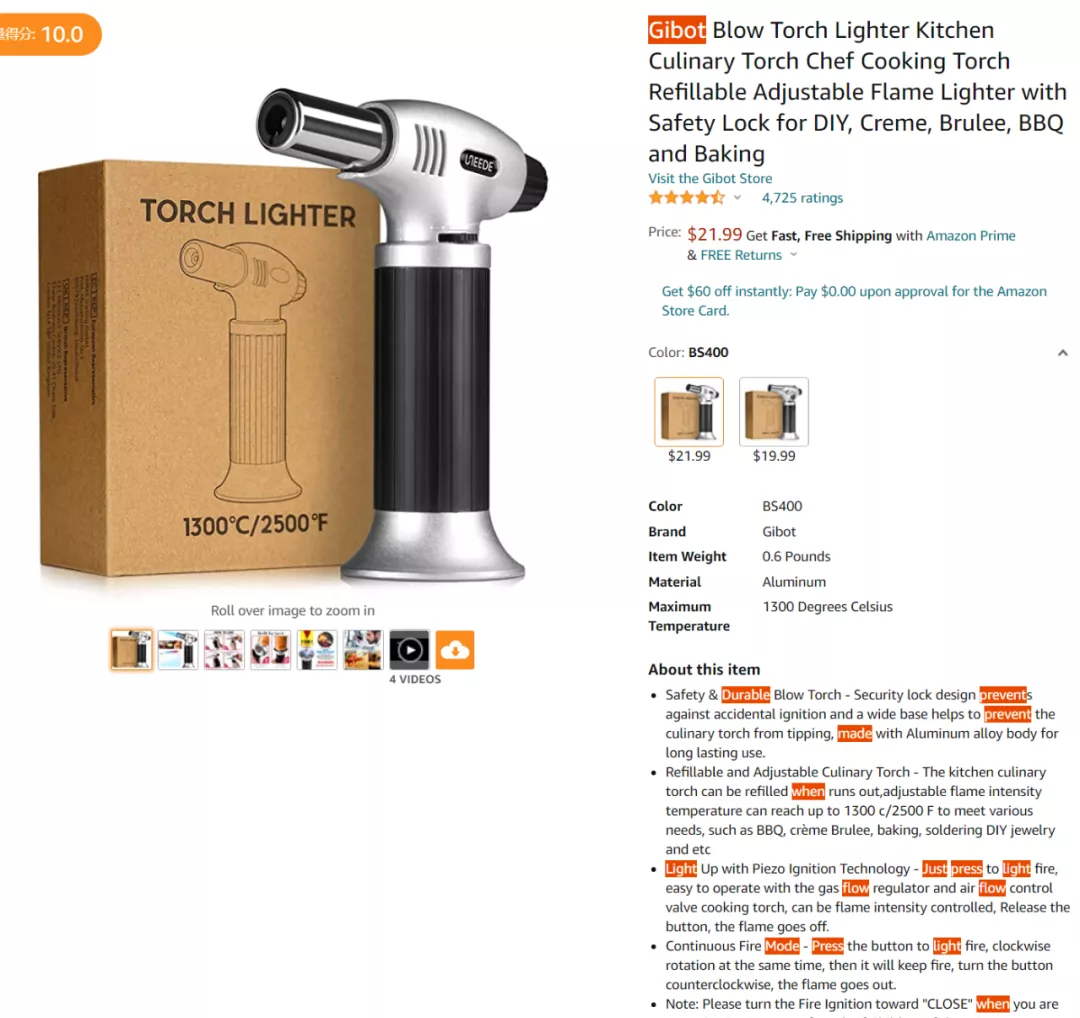1080x1018 pixels.
Task: Open the 4,725 ratings link
Action: point(802,198)
